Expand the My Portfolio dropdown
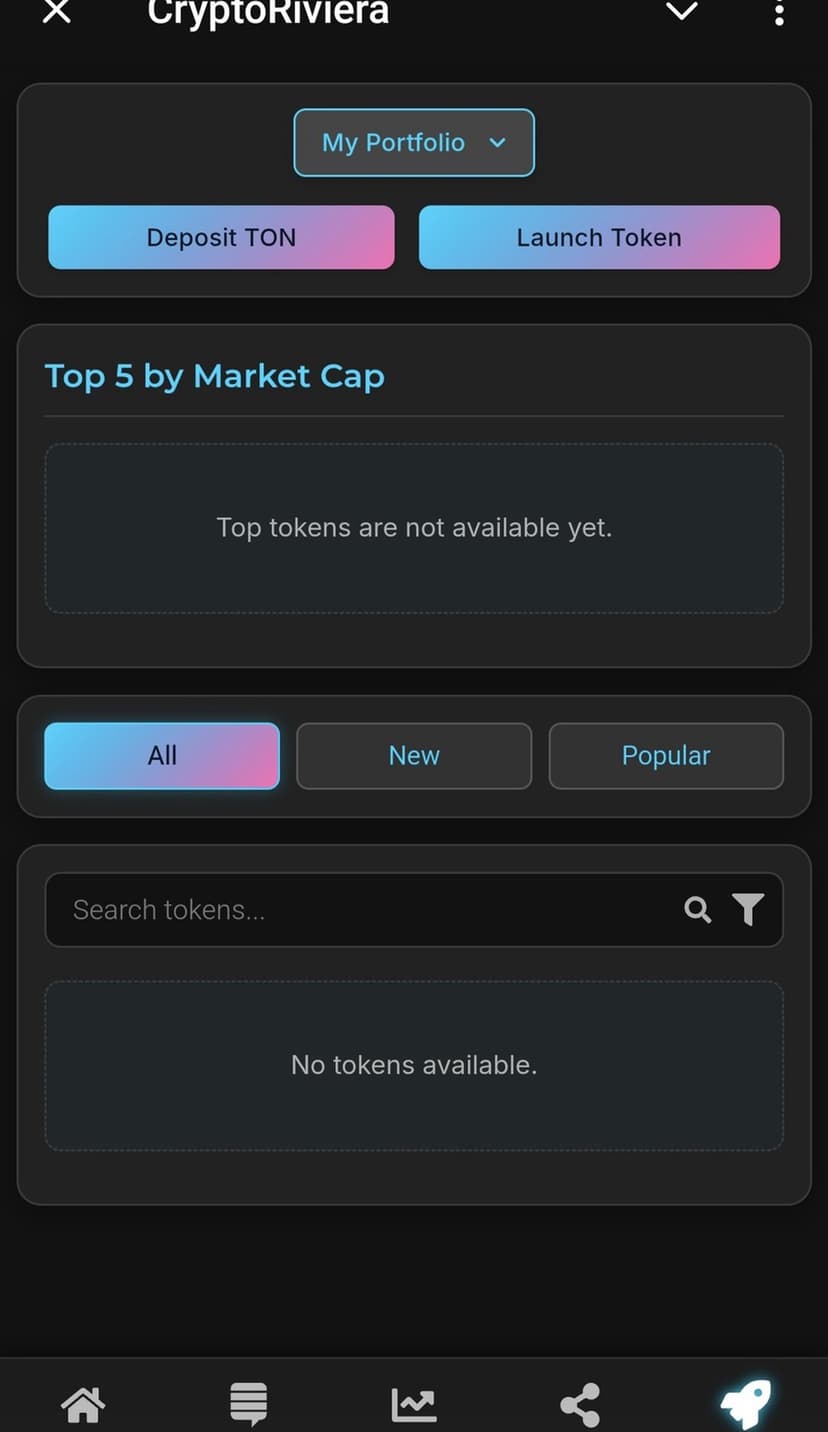 [414, 142]
